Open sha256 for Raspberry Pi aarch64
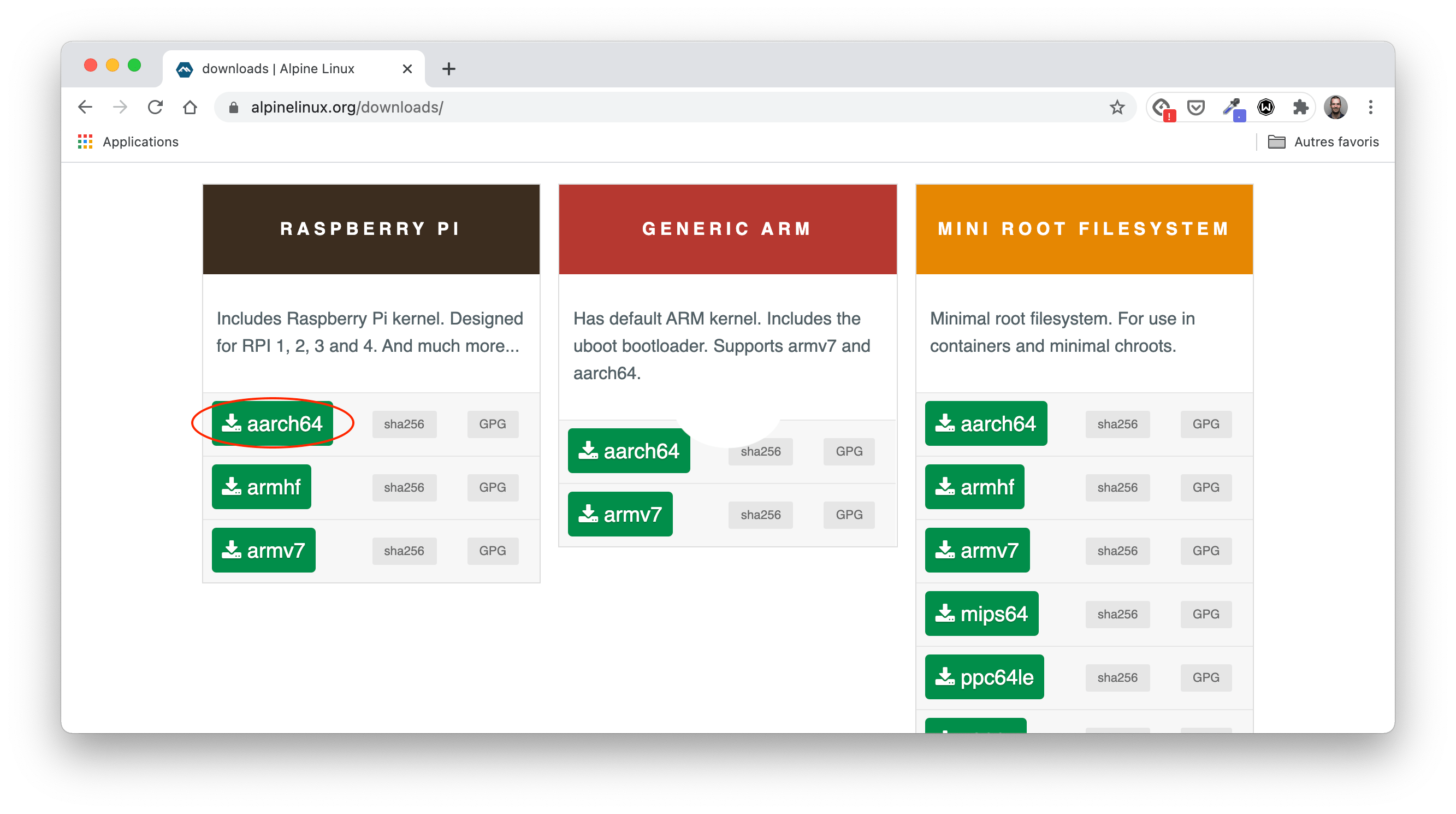This screenshot has height=814, width=1456. pos(404,424)
